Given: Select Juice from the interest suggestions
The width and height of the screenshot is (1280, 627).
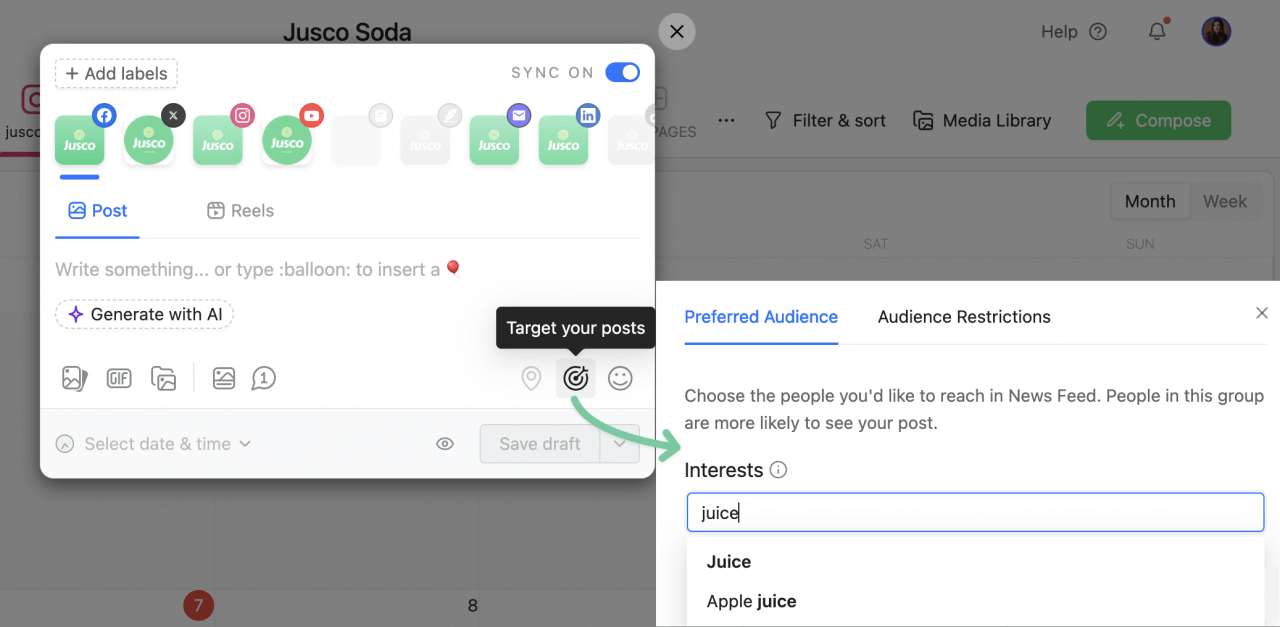Looking at the screenshot, I should pos(729,561).
